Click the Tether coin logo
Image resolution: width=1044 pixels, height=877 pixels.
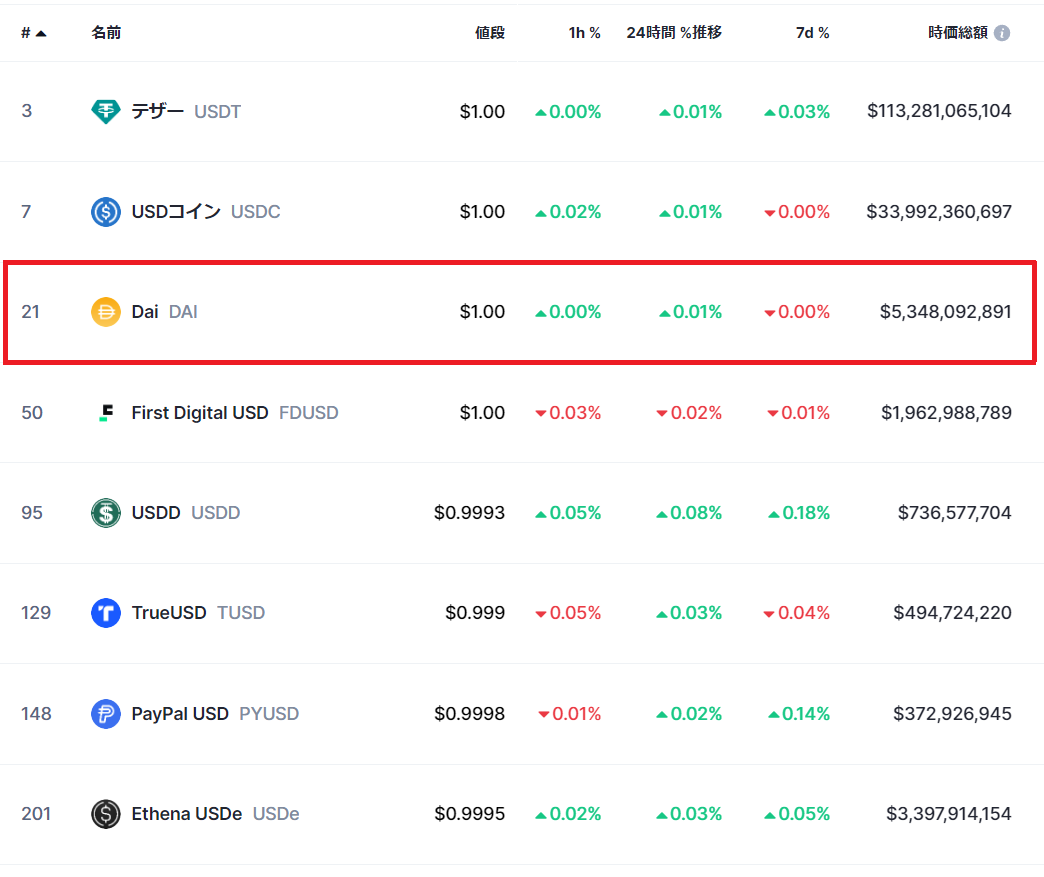tap(105, 111)
